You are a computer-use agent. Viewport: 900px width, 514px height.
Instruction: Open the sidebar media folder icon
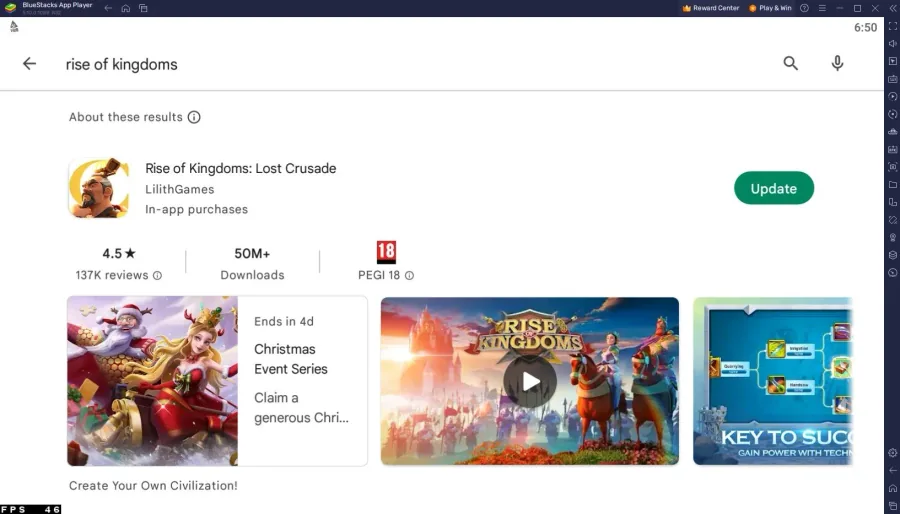click(893, 185)
